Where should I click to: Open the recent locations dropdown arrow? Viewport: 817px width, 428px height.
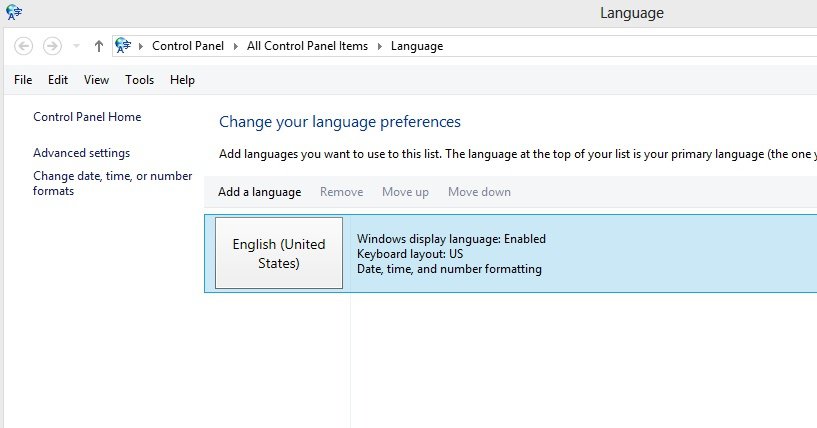77,46
